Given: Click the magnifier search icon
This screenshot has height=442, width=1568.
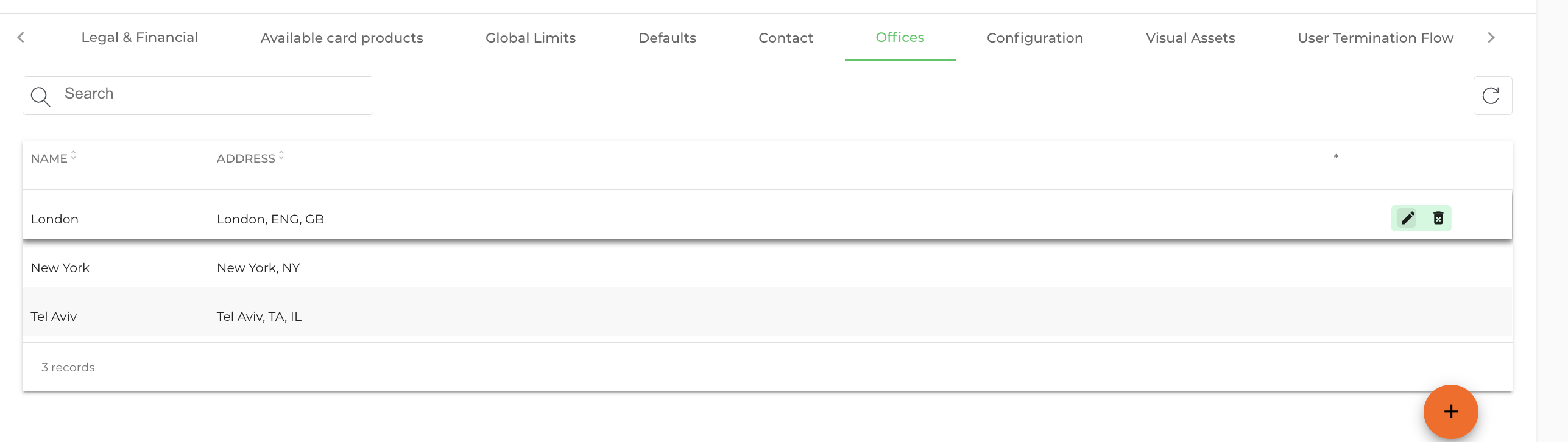Looking at the screenshot, I should pos(40,96).
